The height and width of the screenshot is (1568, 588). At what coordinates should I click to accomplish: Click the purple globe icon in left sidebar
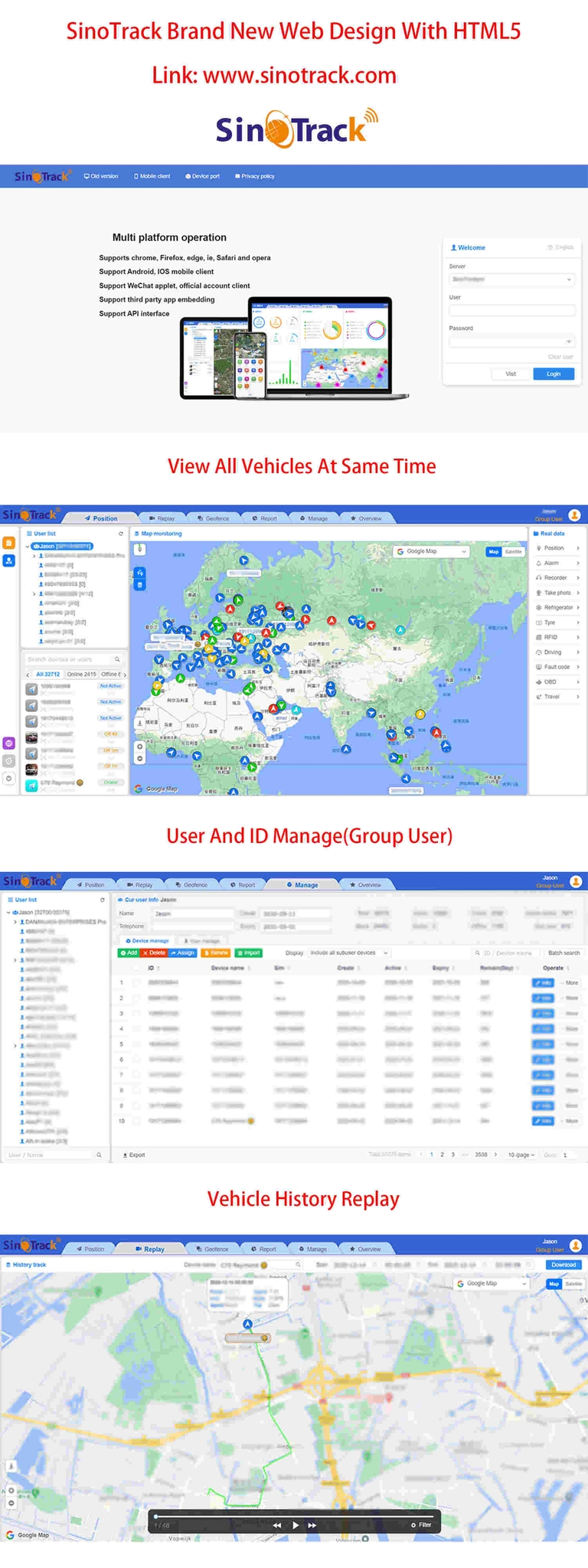[x=9, y=743]
